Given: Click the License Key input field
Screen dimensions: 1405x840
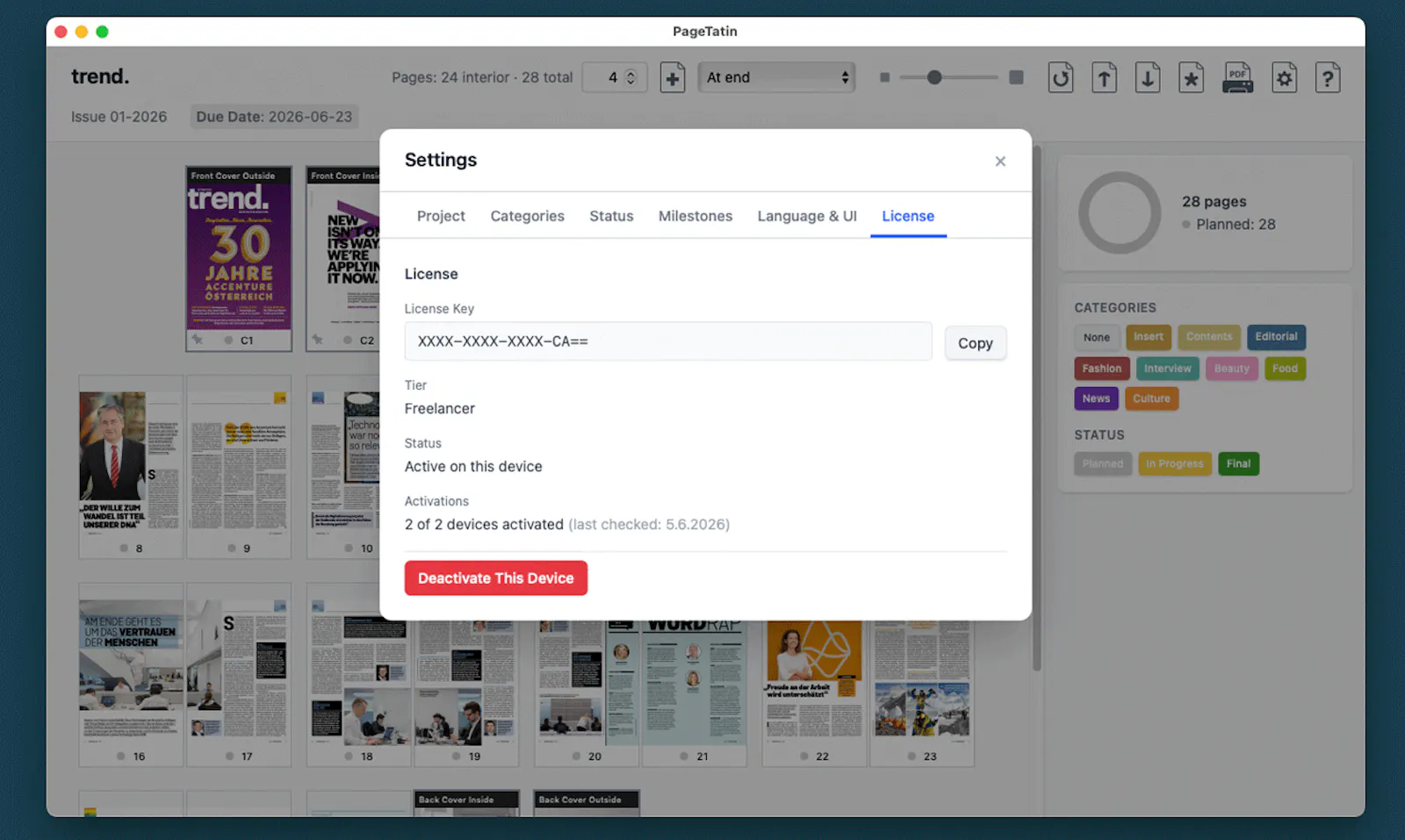Looking at the screenshot, I should click(668, 341).
